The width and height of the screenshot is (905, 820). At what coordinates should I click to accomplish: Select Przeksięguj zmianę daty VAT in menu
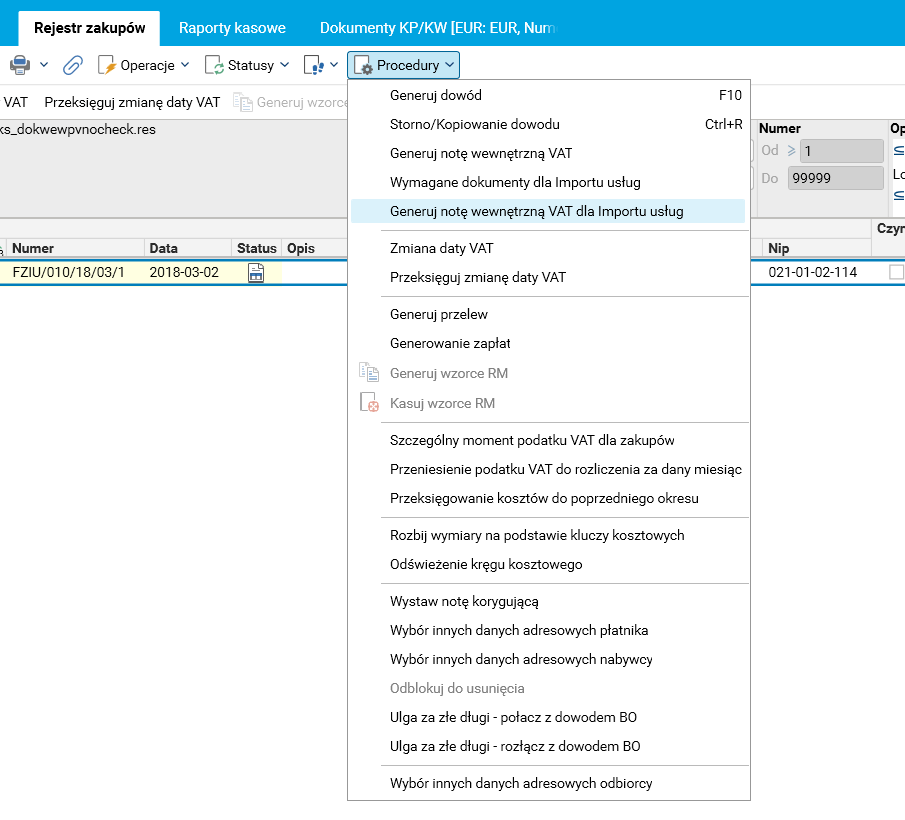tap(548, 277)
